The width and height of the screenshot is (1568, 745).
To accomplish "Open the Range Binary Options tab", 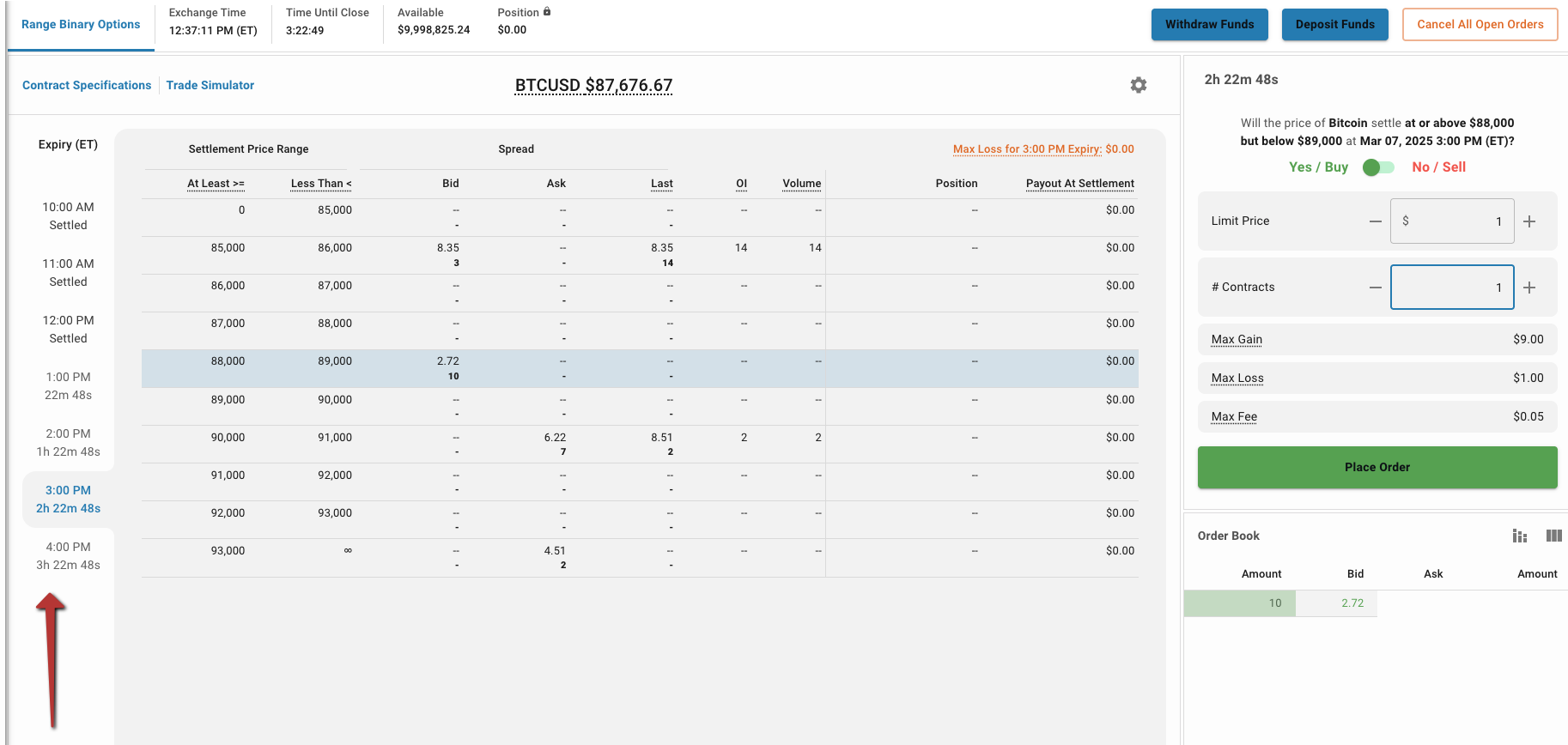I will (x=81, y=24).
